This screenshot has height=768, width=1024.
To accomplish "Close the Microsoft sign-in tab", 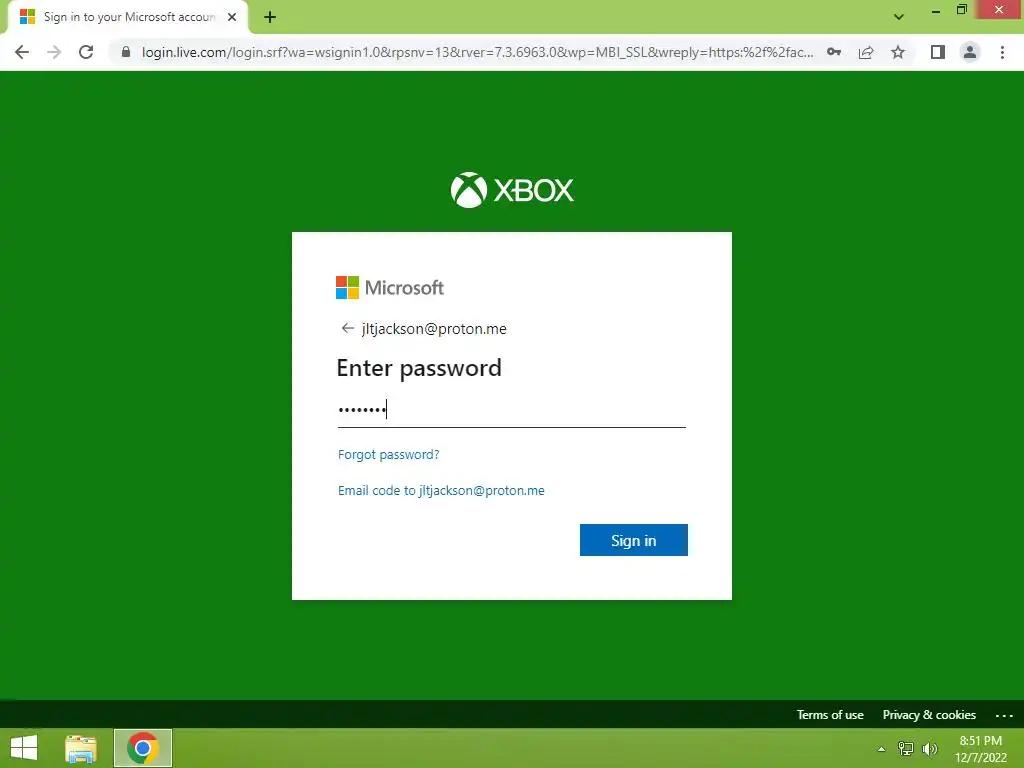I will coord(232,17).
